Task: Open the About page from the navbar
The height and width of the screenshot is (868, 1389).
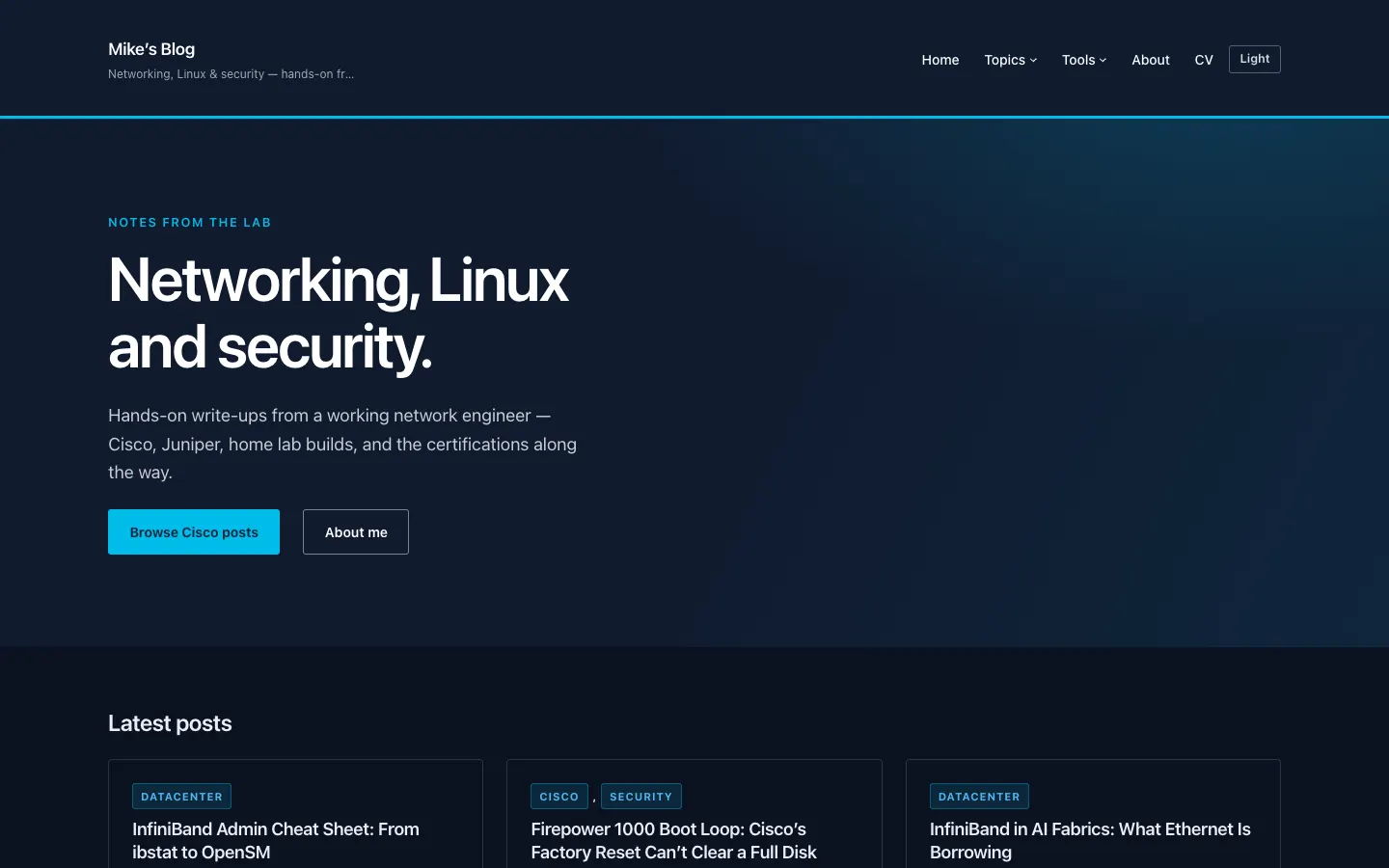Action: pos(1151,60)
